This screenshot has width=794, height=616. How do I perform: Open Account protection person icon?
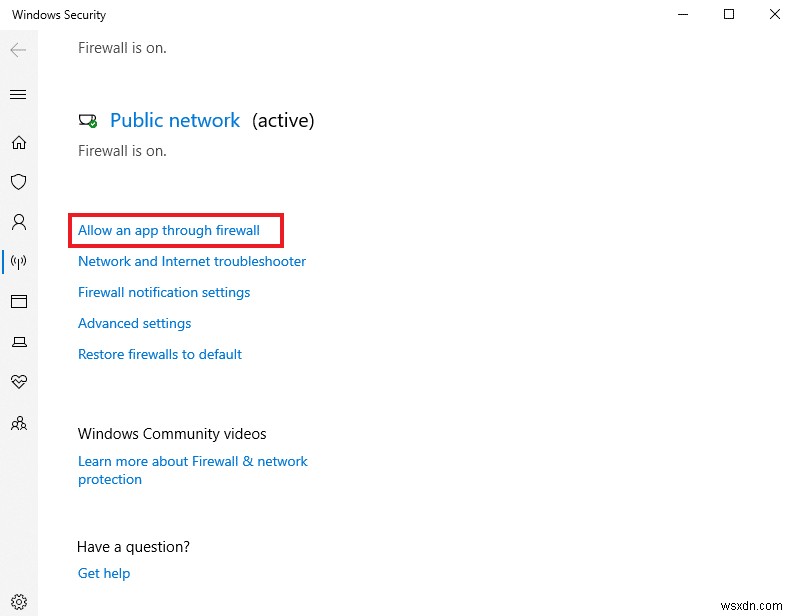coord(18,222)
